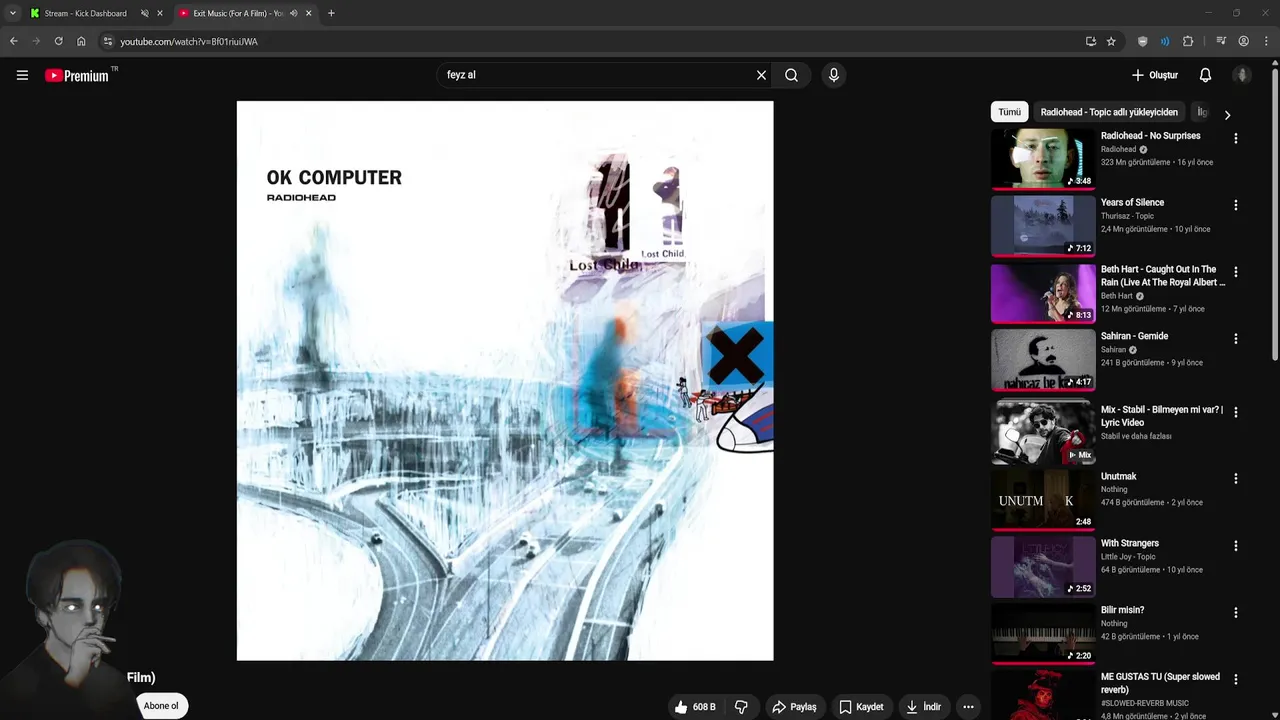Open options for Unutmak video
The height and width of the screenshot is (720, 1280).
[1236, 479]
